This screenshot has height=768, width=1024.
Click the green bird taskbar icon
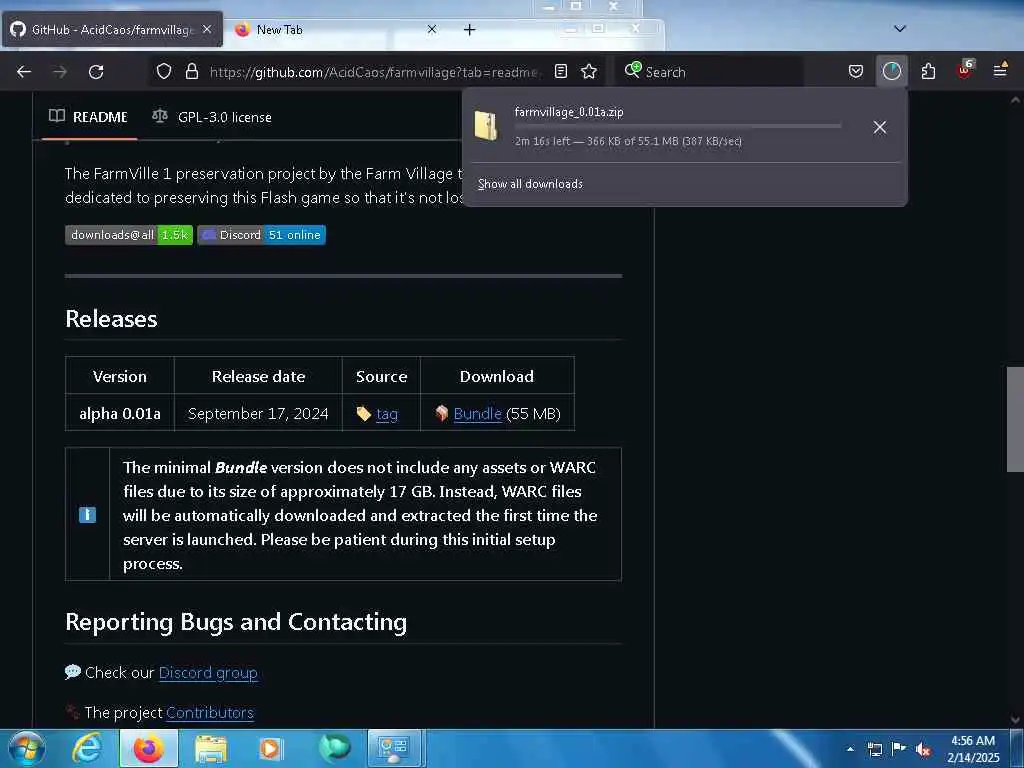coord(334,748)
